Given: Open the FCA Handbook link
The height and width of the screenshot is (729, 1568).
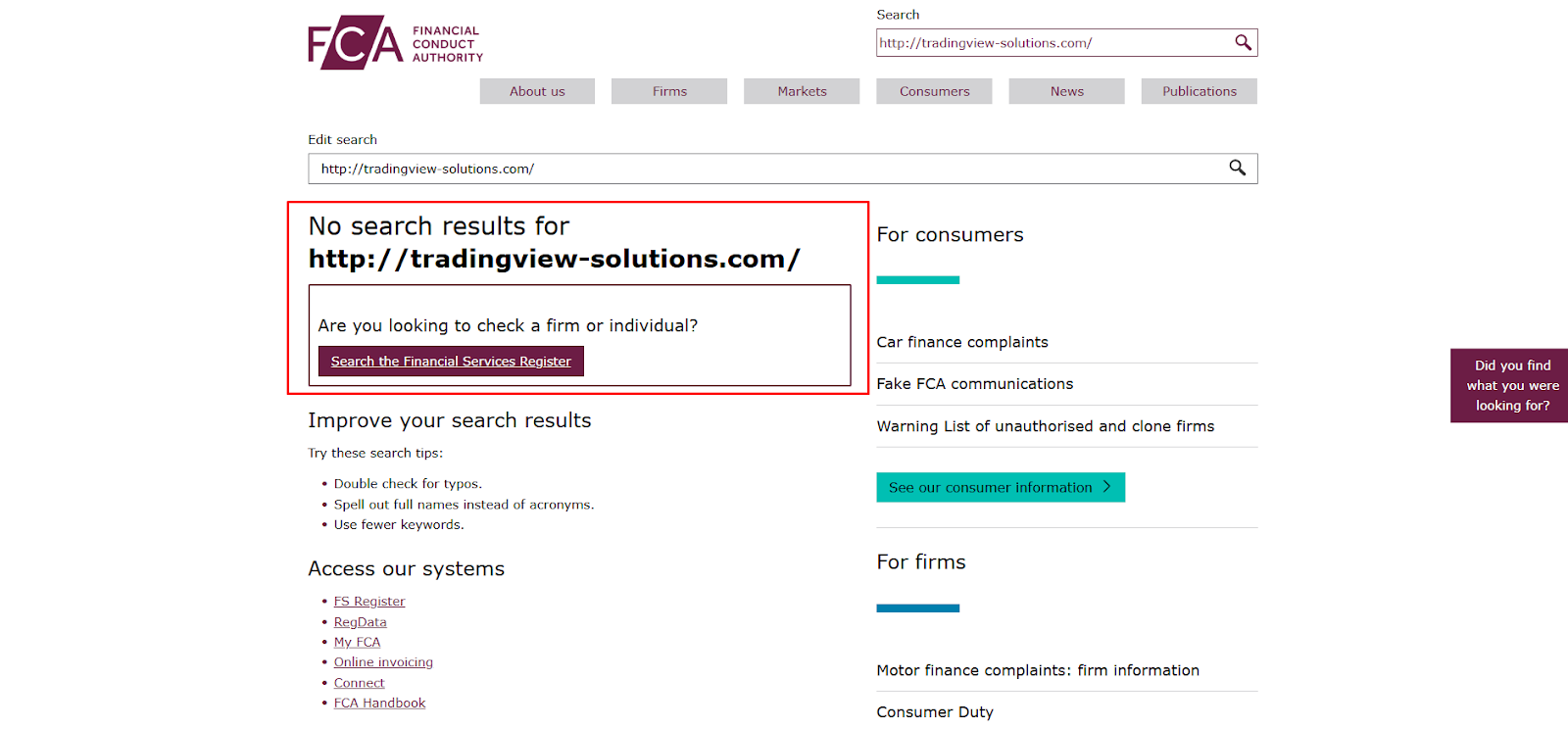Looking at the screenshot, I should tap(379, 704).
